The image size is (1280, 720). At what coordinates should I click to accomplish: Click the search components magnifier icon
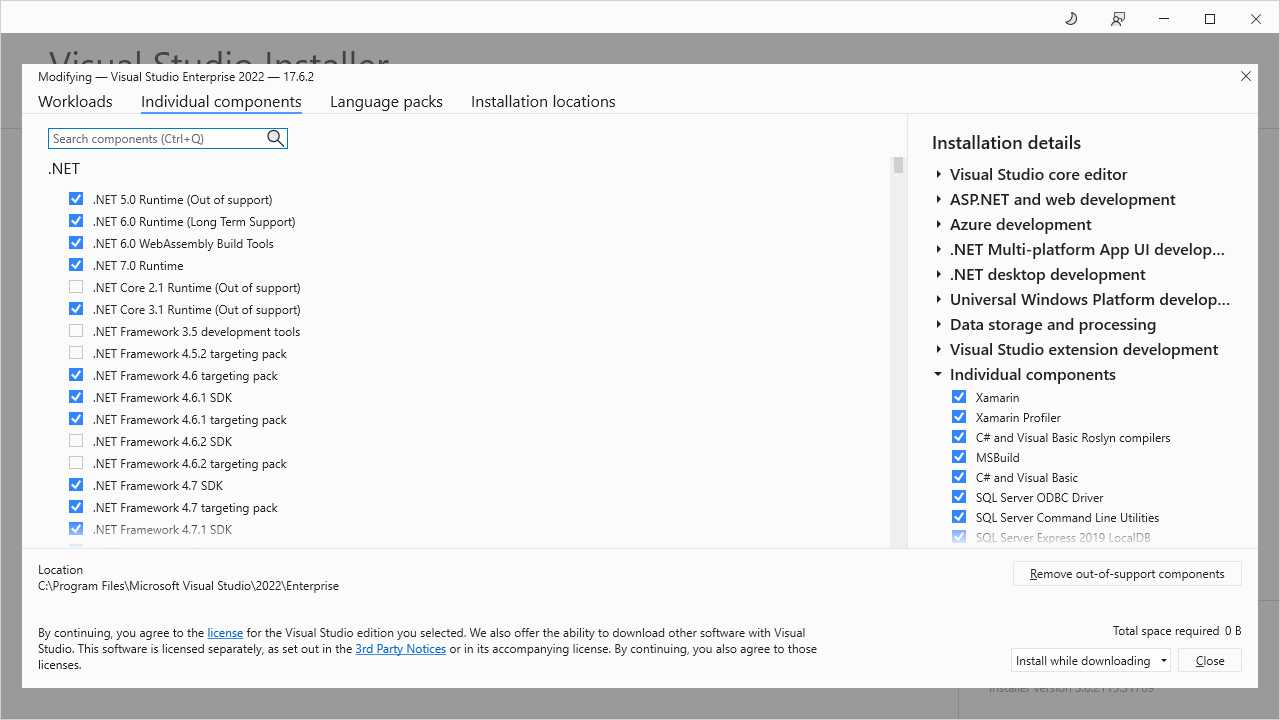275,138
